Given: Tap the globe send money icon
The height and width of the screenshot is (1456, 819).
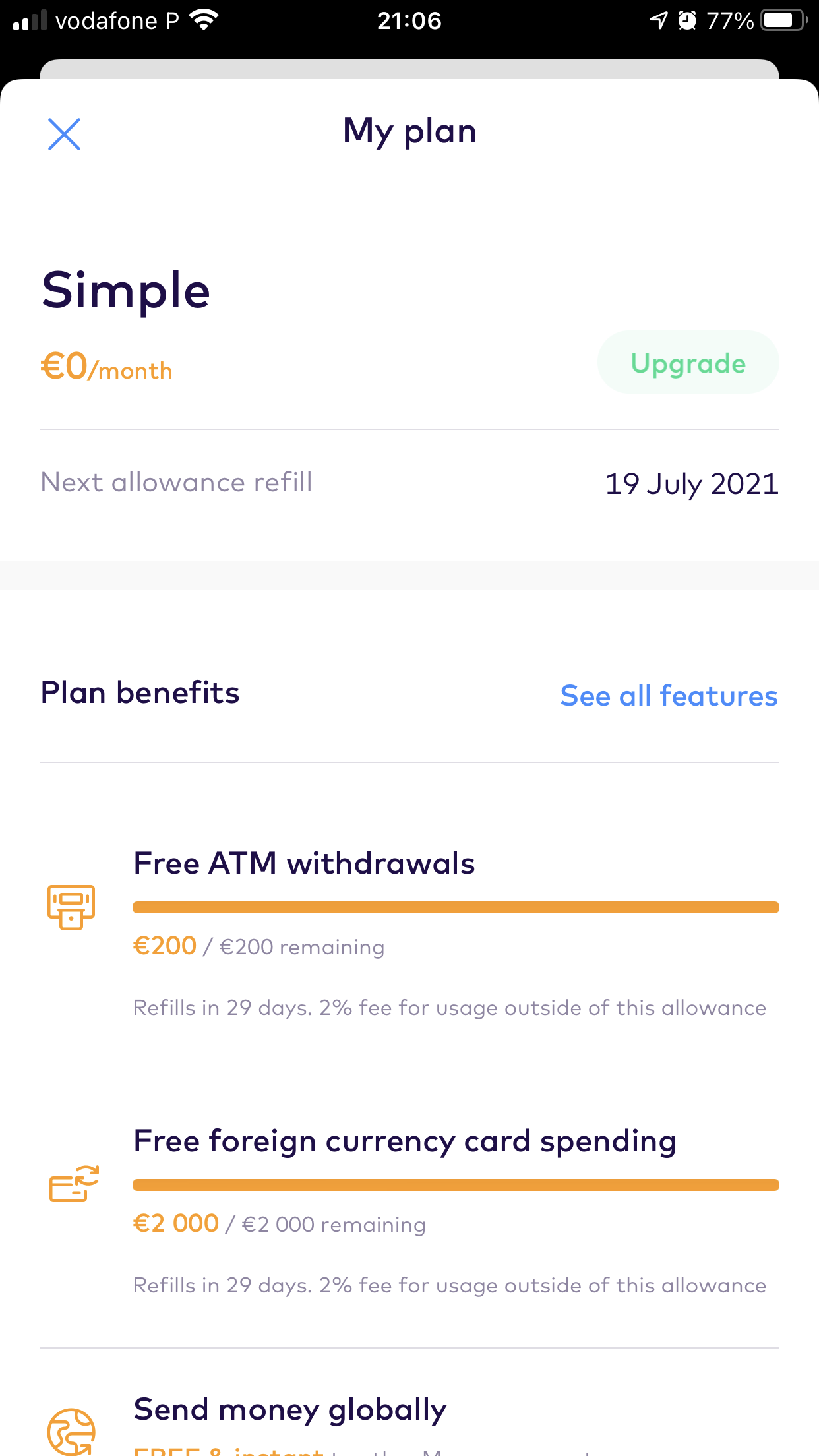Looking at the screenshot, I should click(x=71, y=1431).
